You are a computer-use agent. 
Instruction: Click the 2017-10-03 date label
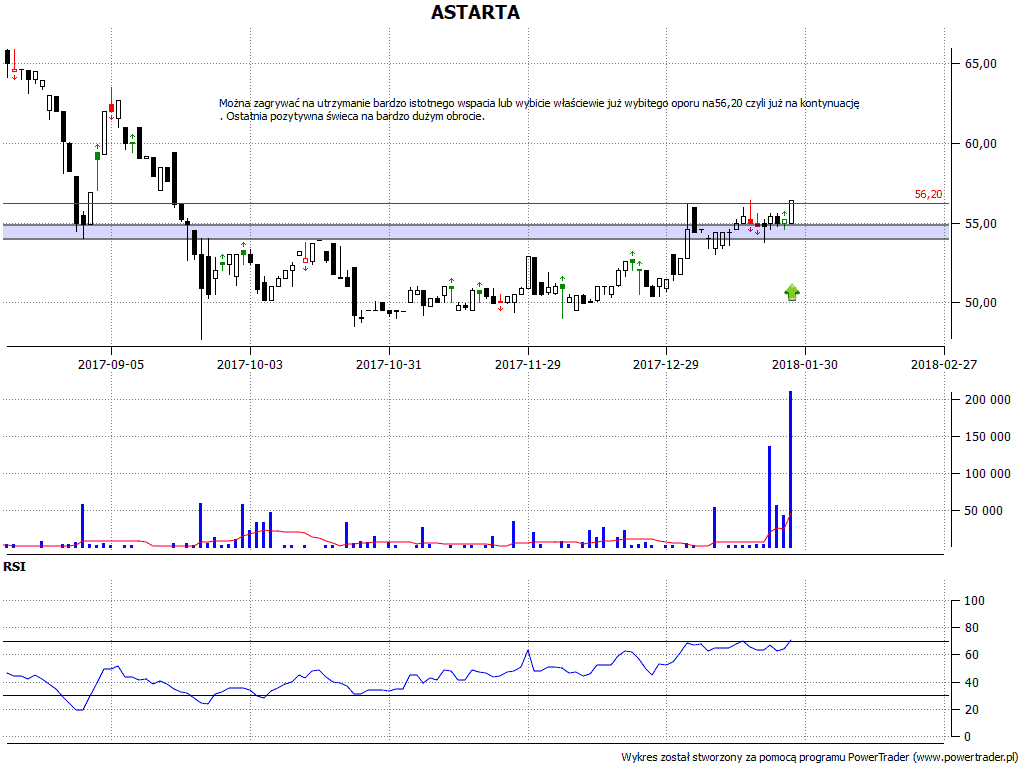(x=250, y=365)
